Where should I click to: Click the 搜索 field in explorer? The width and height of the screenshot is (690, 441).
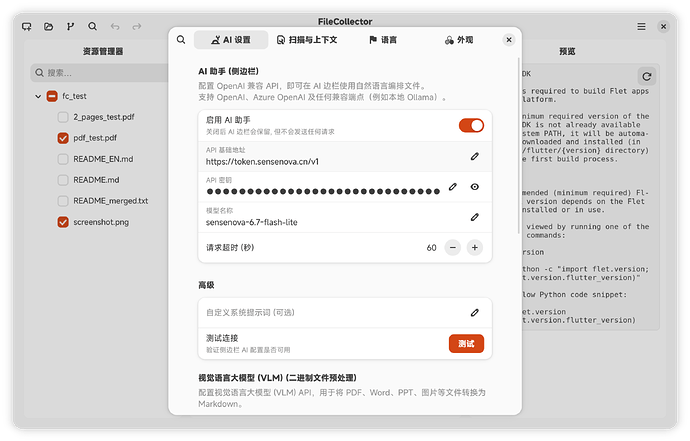[x=99, y=73]
